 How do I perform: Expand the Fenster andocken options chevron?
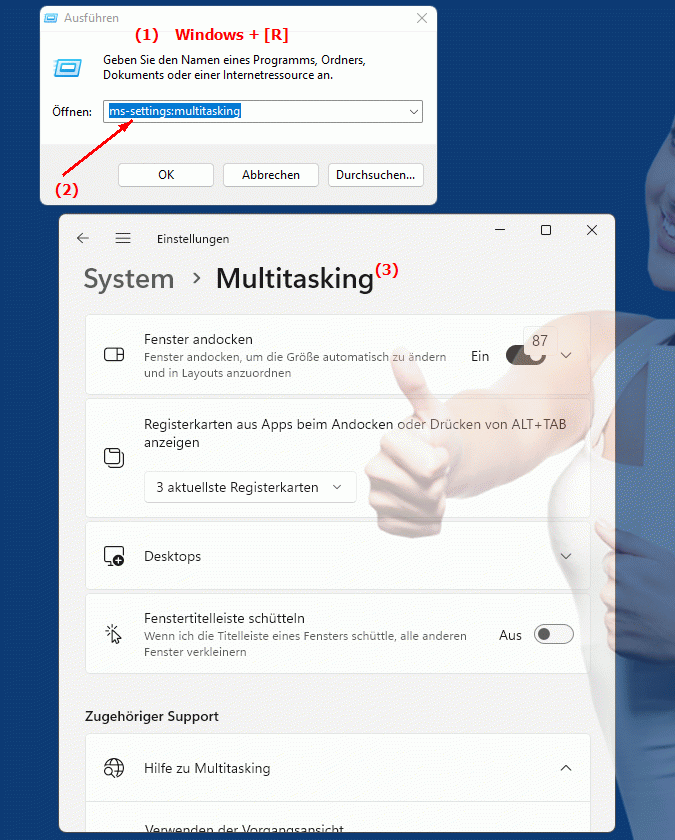point(566,355)
